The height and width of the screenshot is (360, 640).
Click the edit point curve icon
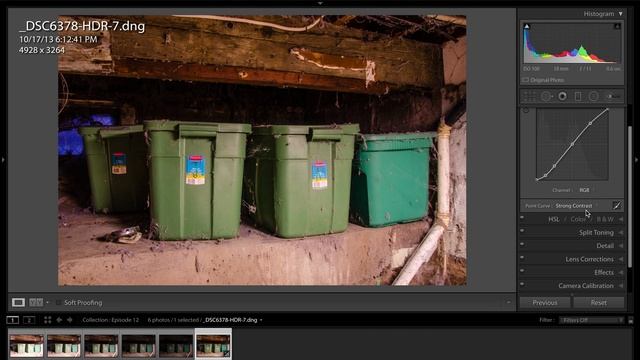(x=616, y=205)
